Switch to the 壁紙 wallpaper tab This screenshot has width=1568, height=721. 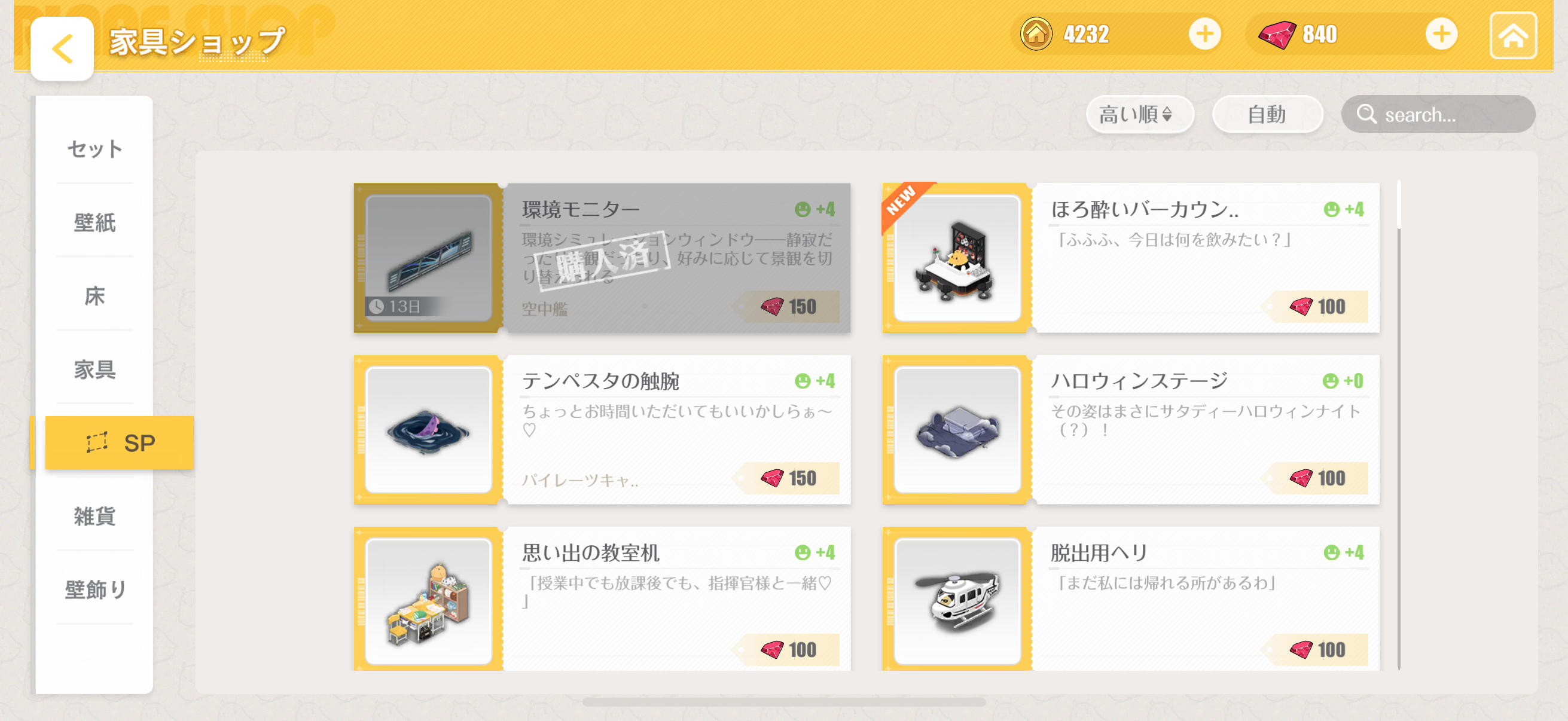[94, 222]
